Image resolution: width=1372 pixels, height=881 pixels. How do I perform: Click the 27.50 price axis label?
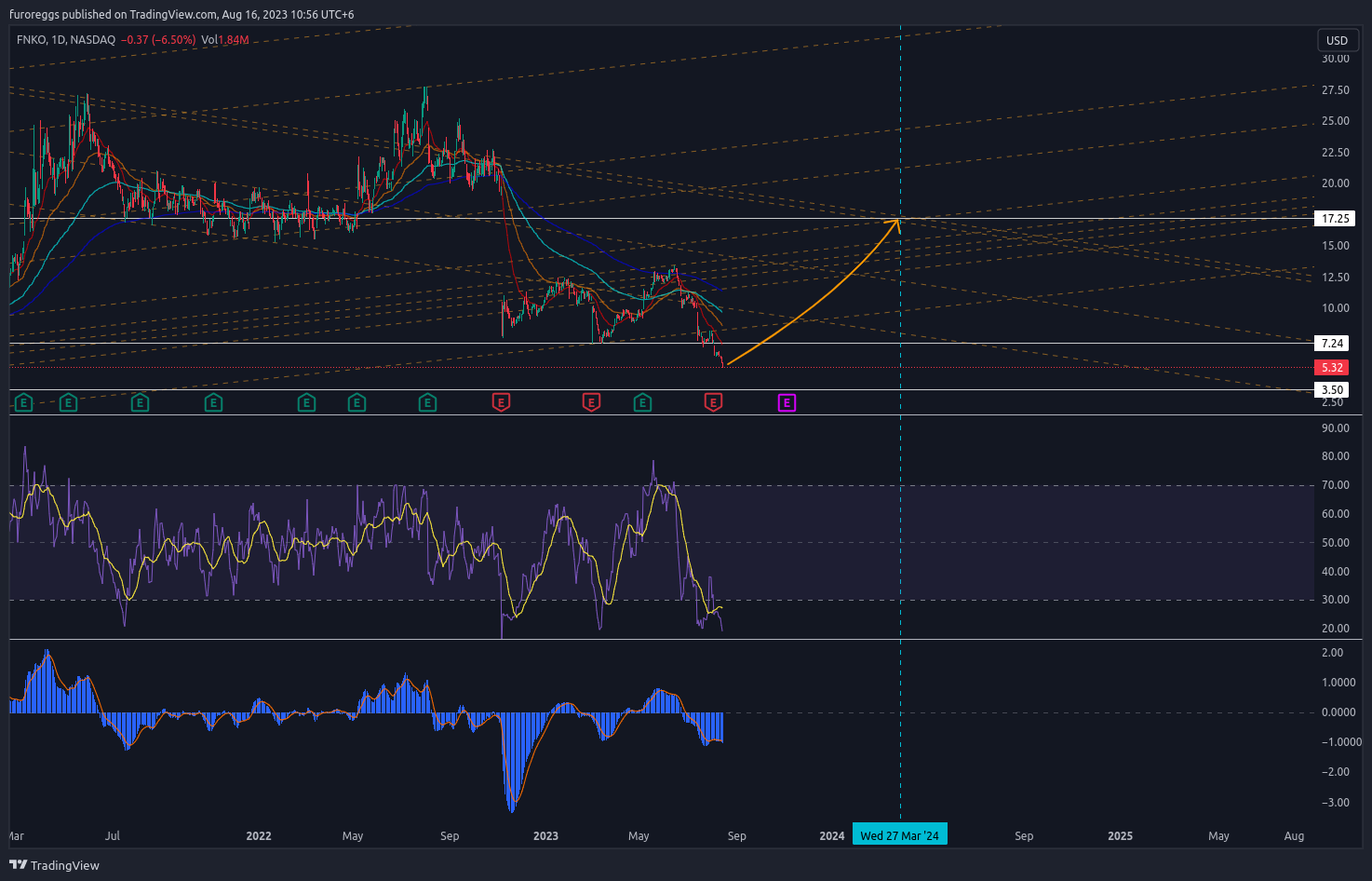(1336, 90)
